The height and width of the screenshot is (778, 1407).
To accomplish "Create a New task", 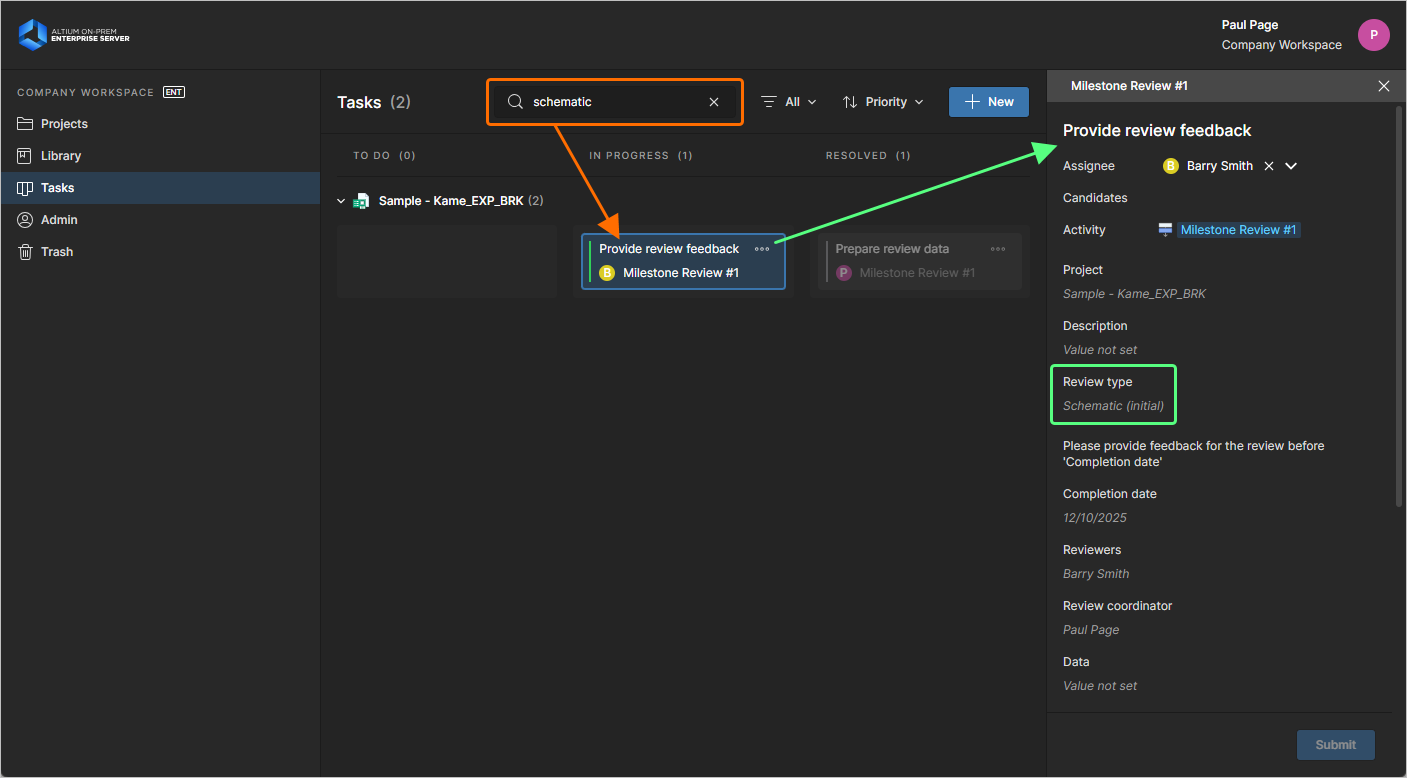I will pyautogui.click(x=988, y=102).
